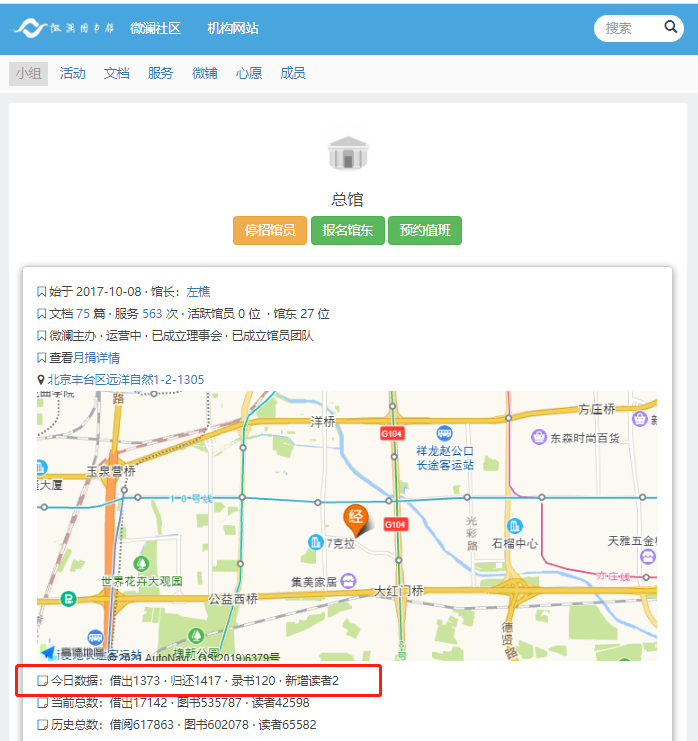Click the 祥龙赵公口 bus station icon on map
698x741 pixels.
click(445, 434)
